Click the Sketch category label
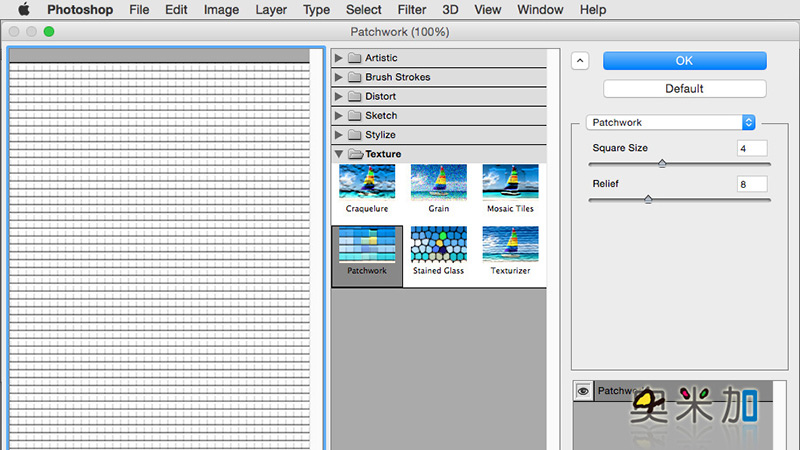 (x=381, y=116)
